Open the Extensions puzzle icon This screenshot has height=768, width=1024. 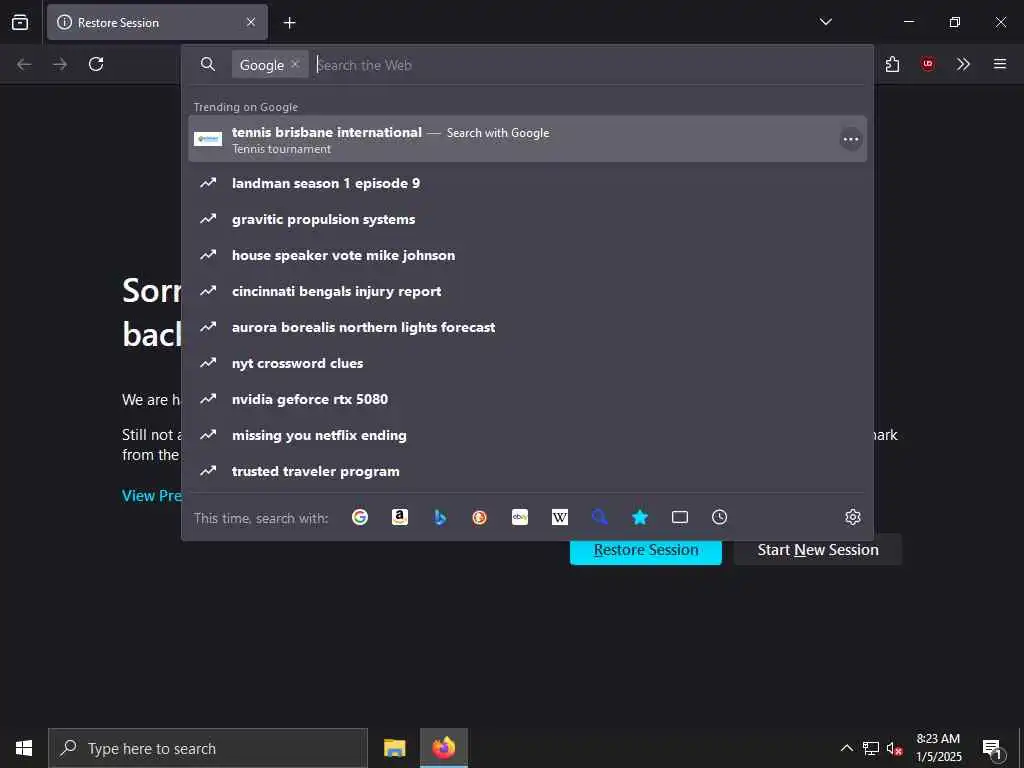coord(892,64)
